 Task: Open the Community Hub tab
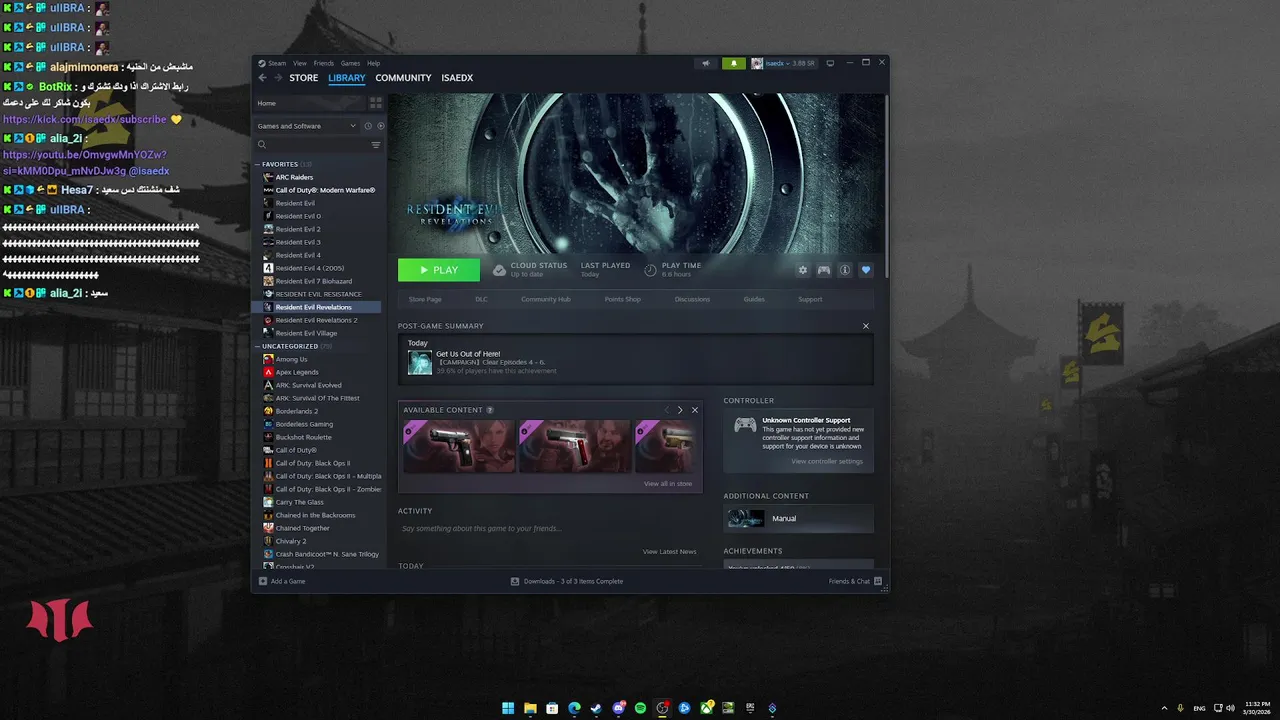[x=545, y=299]
